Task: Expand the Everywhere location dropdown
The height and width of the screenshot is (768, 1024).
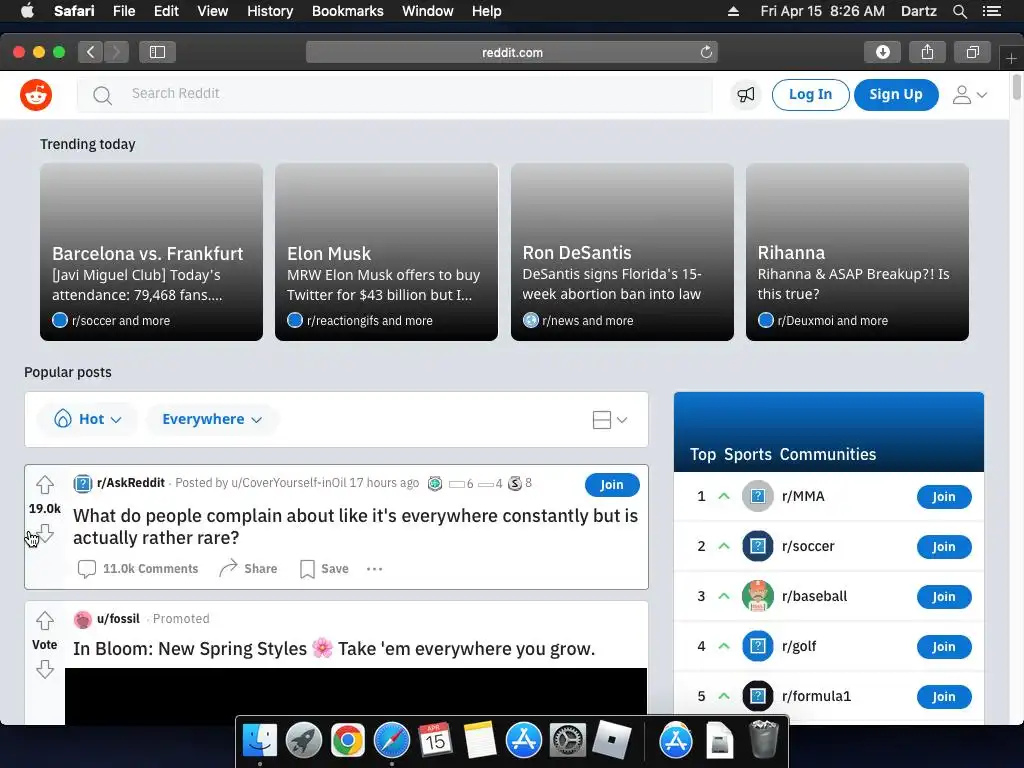Action: (x=212, y=419)
